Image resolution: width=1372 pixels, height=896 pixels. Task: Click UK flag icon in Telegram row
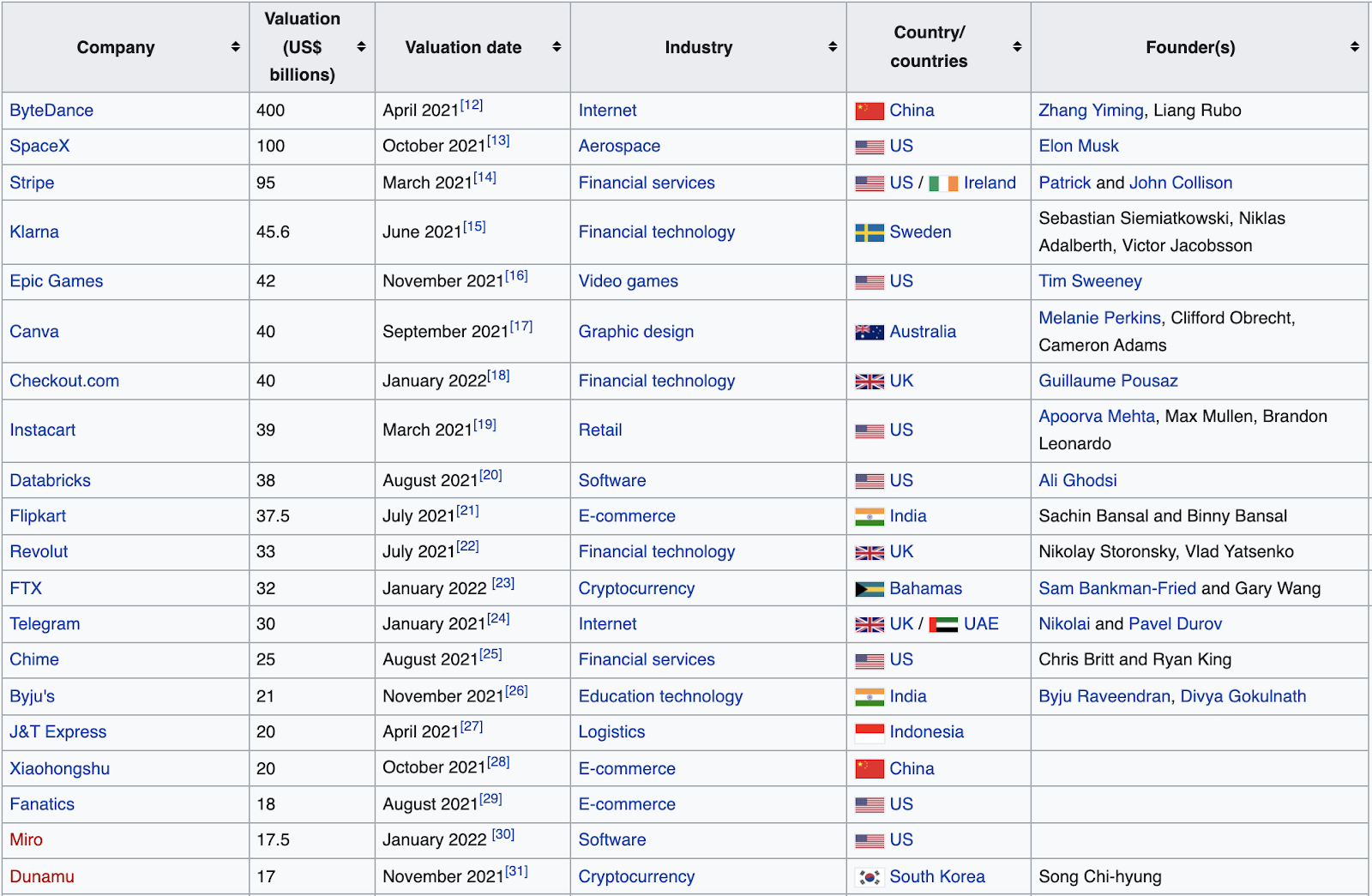pos(870,625)
